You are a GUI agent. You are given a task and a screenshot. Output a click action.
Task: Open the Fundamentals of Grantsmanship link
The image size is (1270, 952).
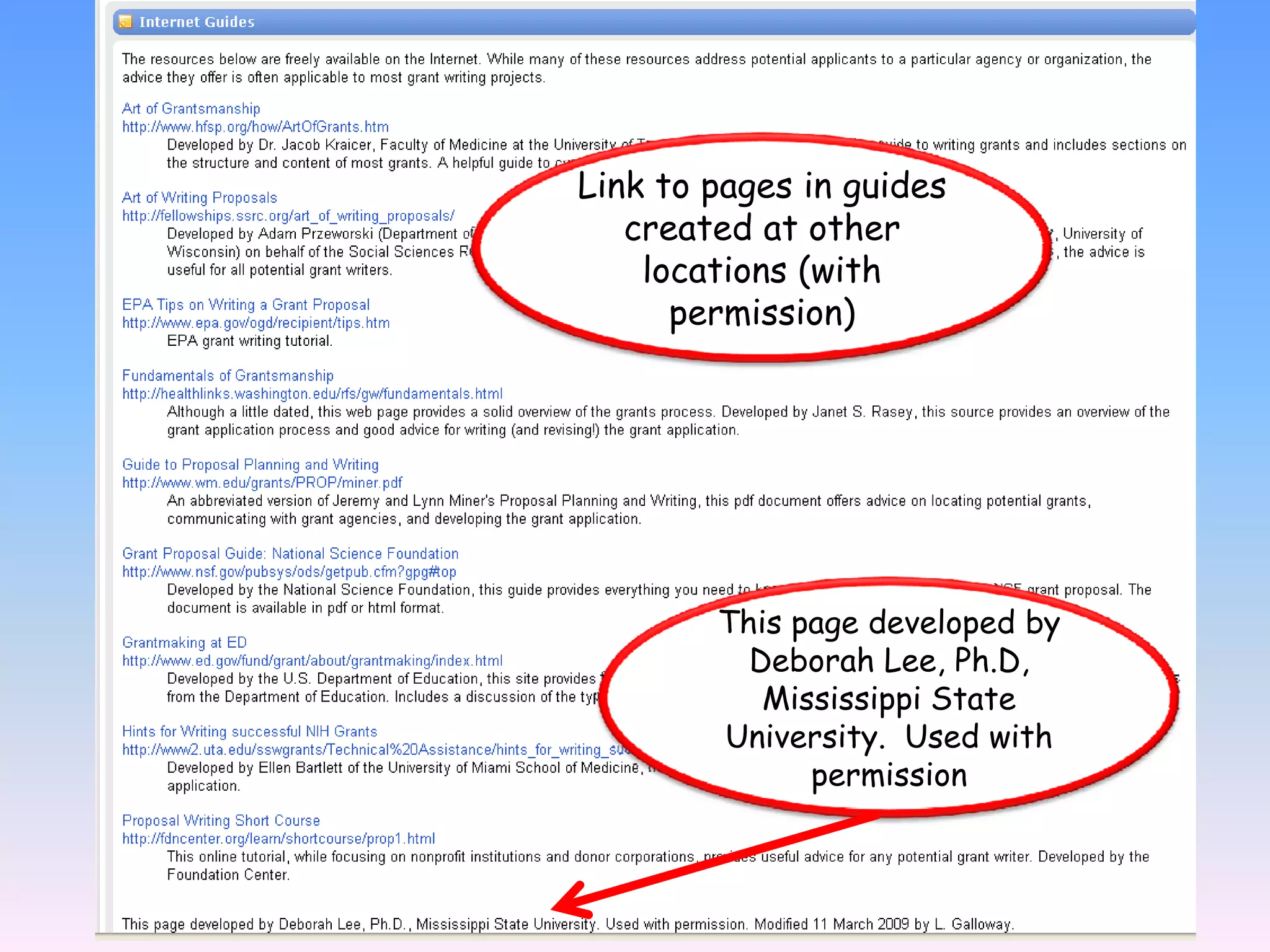tap(228, 376)
